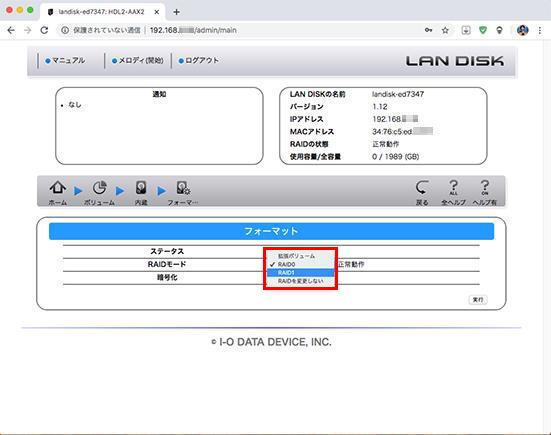Viewport: 551px width, 435px height.
Task: Click the green shield extension icon
Action: coord(483,30)
